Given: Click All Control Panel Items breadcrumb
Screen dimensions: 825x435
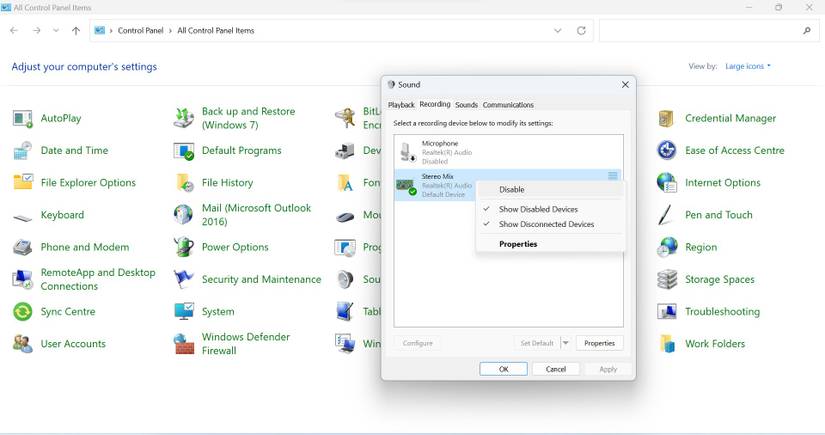Looking at the screenshot, I should tap(216, 31).
